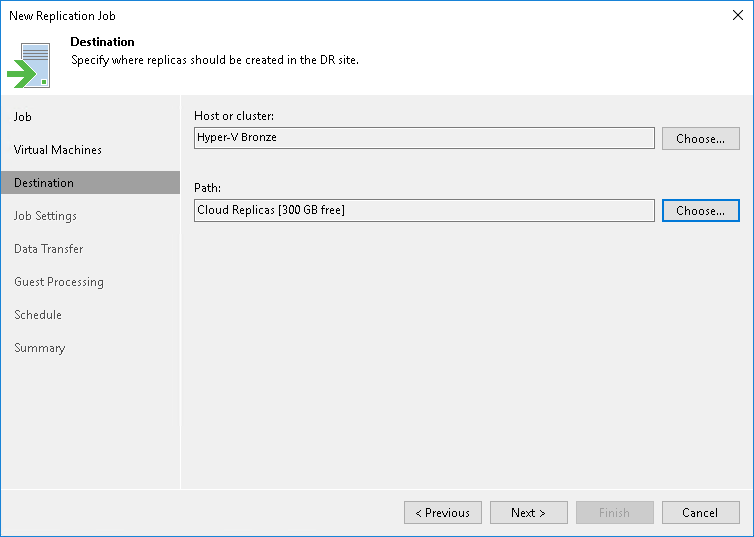Proceed with the Next button
754x537 pixels.
pyautogui.click(x=529, y=513)
